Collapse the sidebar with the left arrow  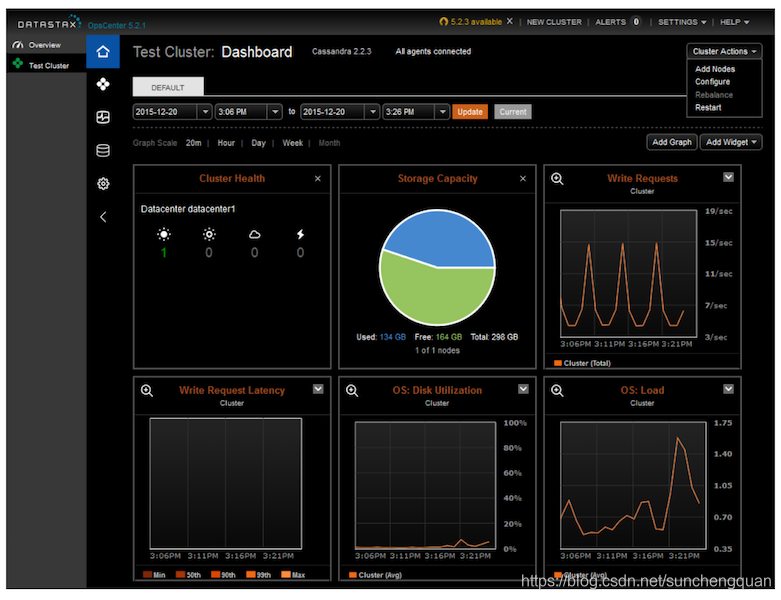[103, 217]
